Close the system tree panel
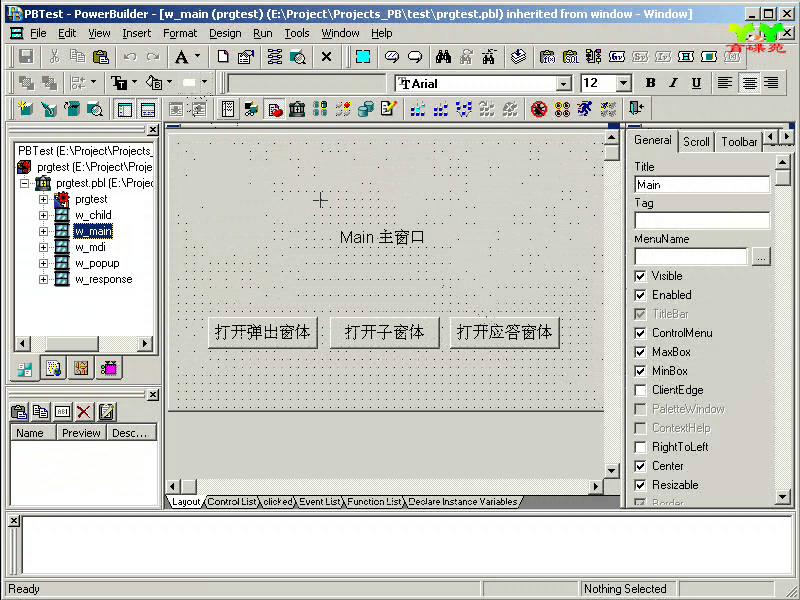 click(x=153, y=130)
